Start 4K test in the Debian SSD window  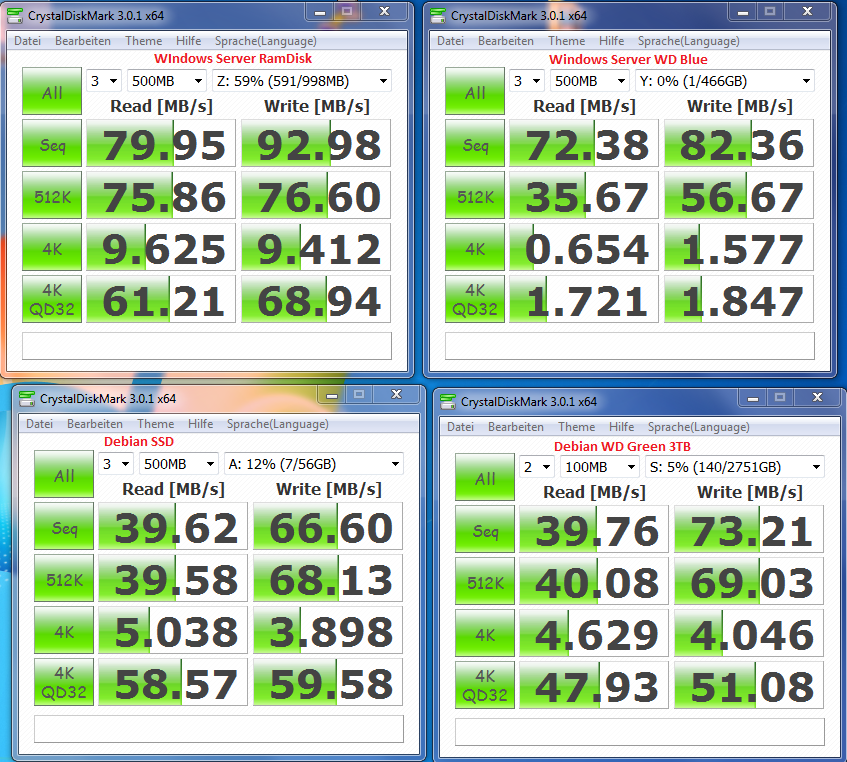tap(64, 630)
